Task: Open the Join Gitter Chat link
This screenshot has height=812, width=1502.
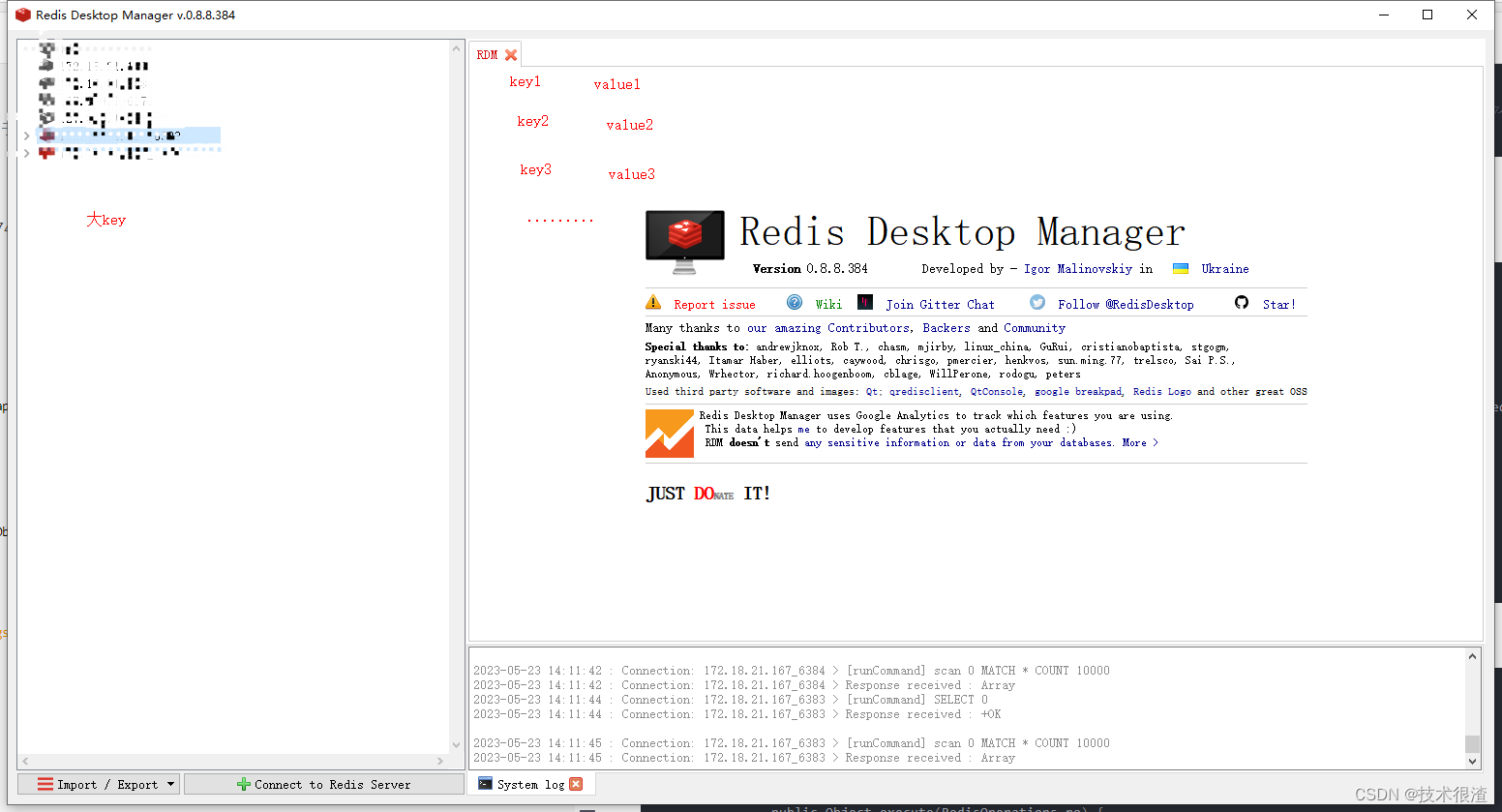Action: 940,304
